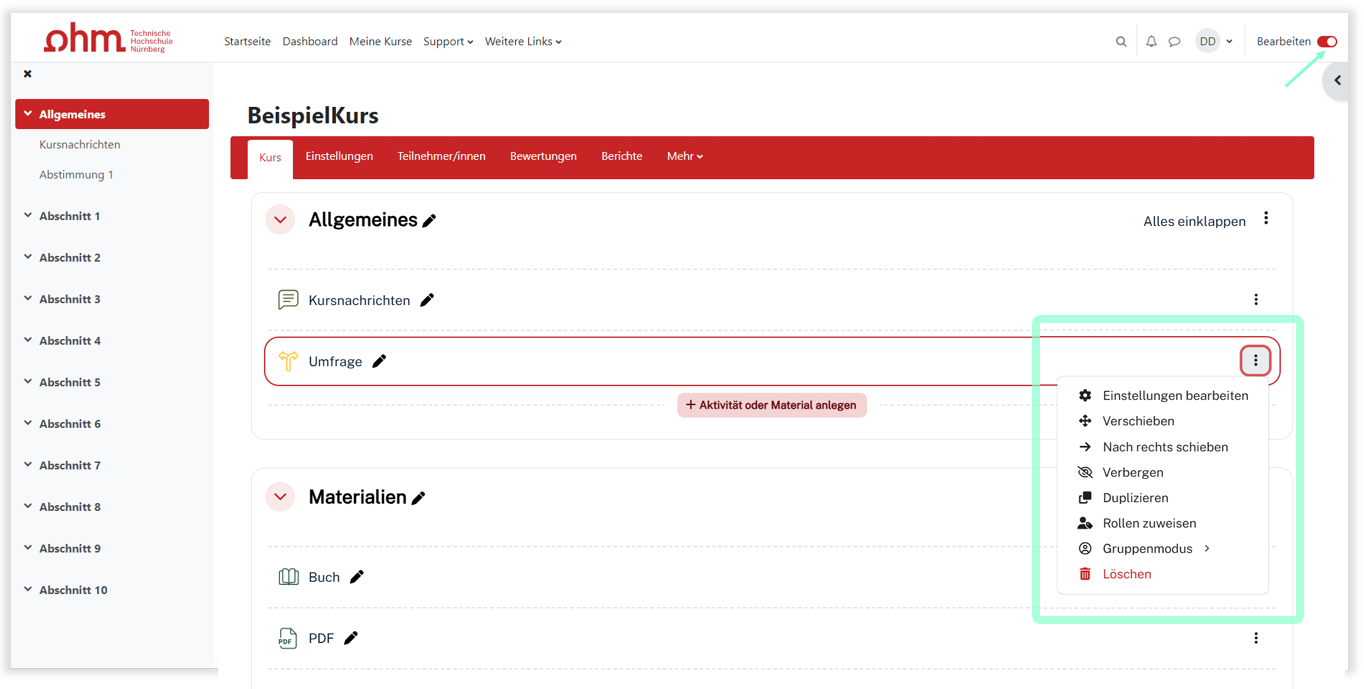Open the Support dropdown menu
1364x689 pixels.
(447, 42)
